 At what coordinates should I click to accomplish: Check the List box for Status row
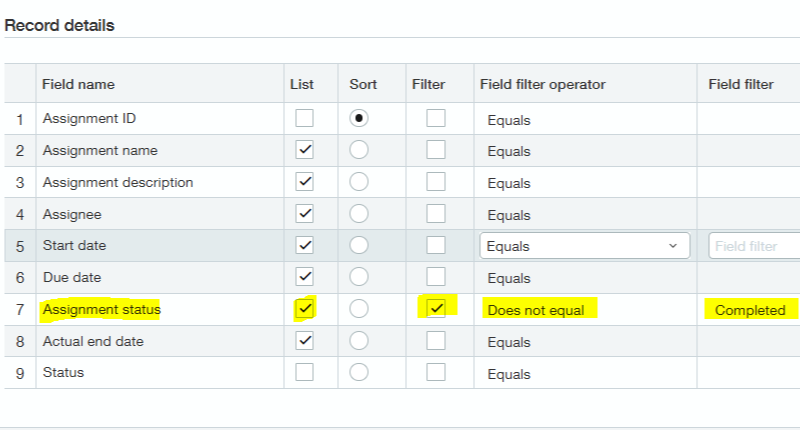[x=305, y=373]
